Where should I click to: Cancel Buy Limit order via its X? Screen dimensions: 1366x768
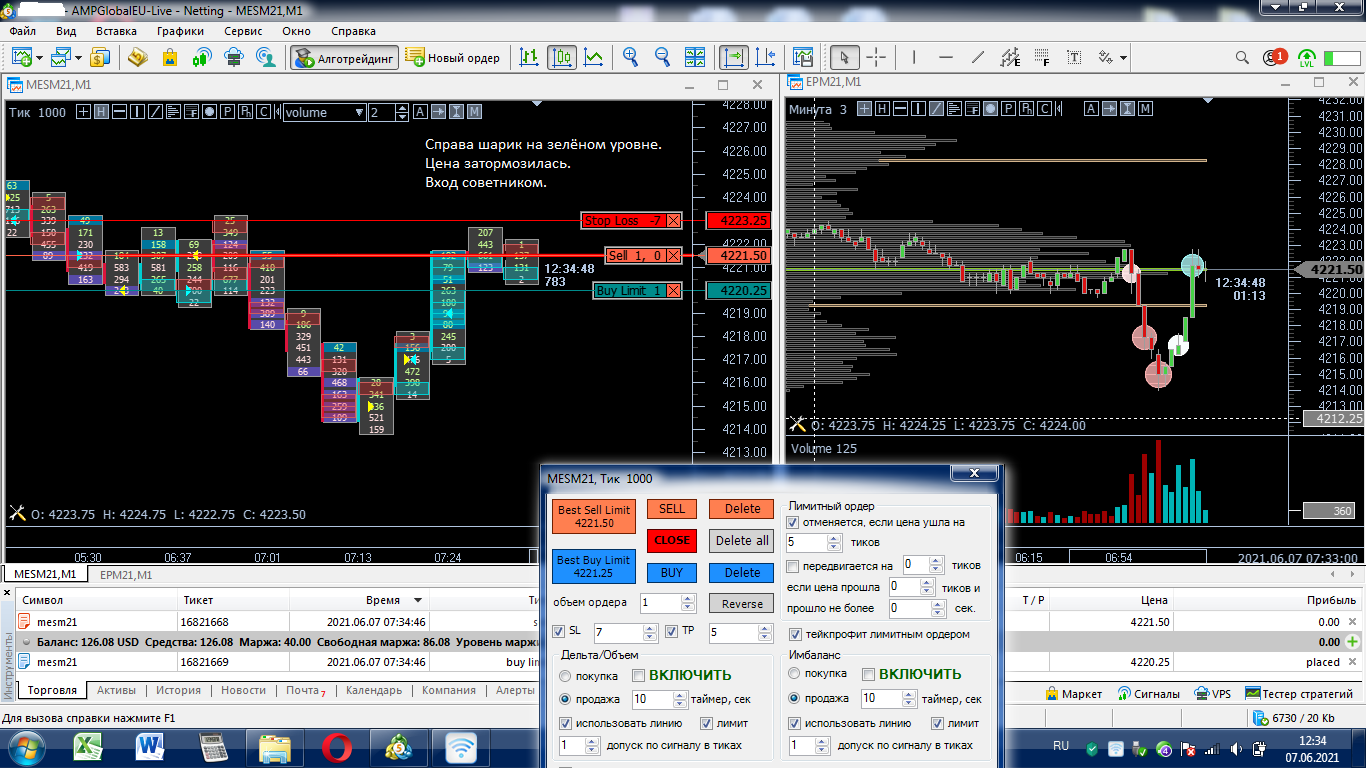click(x=674, y=290)
